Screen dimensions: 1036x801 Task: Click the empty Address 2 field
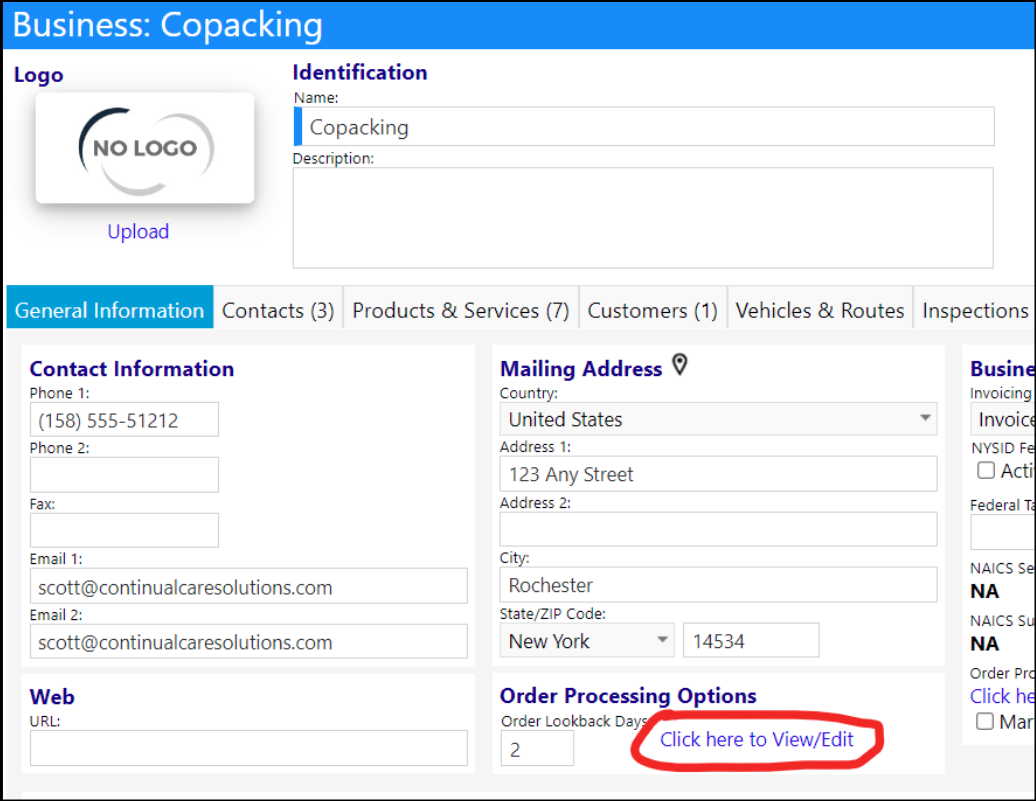pos(718,529)
